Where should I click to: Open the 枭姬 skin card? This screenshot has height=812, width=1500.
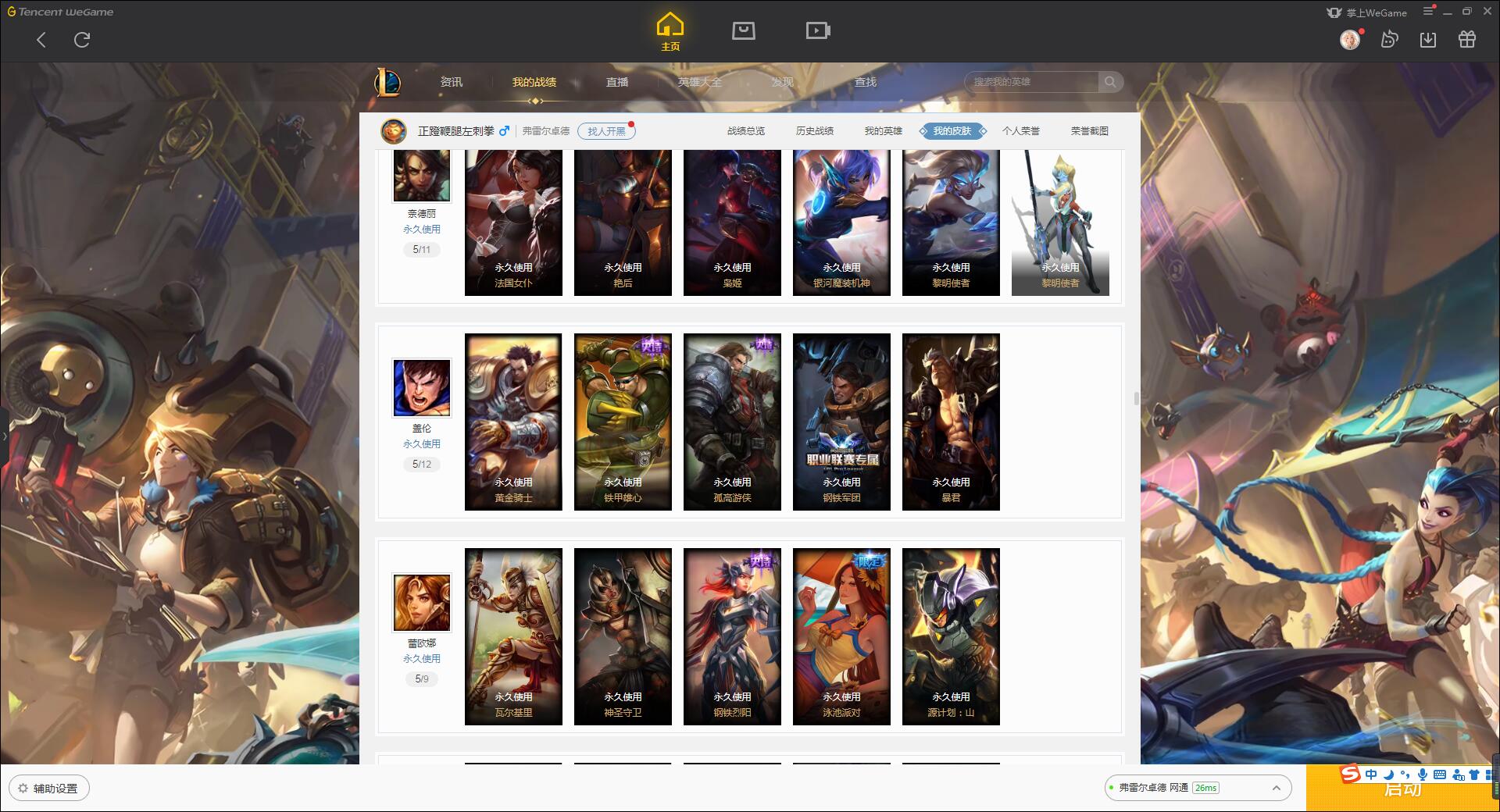click(x=732, y=223)
